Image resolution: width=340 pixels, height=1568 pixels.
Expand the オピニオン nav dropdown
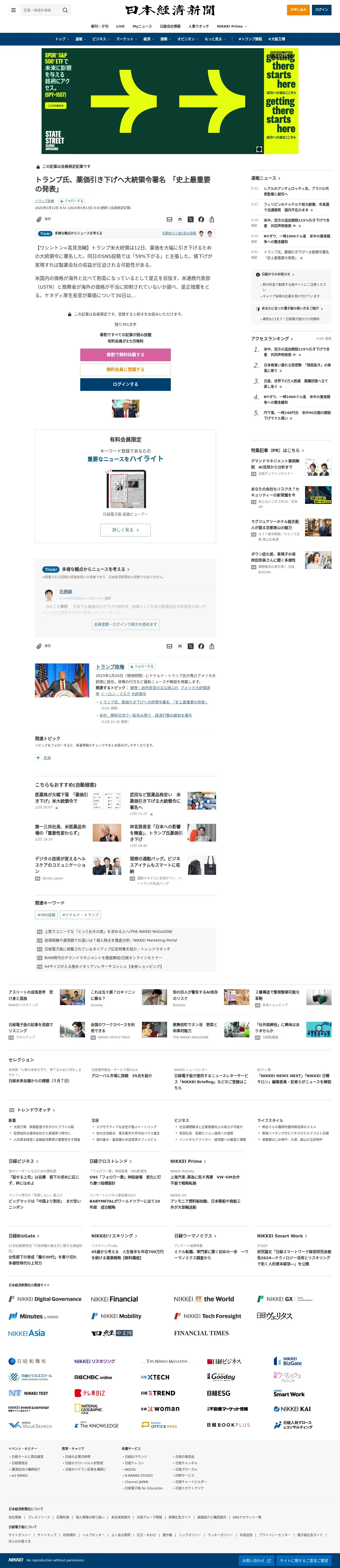click(188, 39)
